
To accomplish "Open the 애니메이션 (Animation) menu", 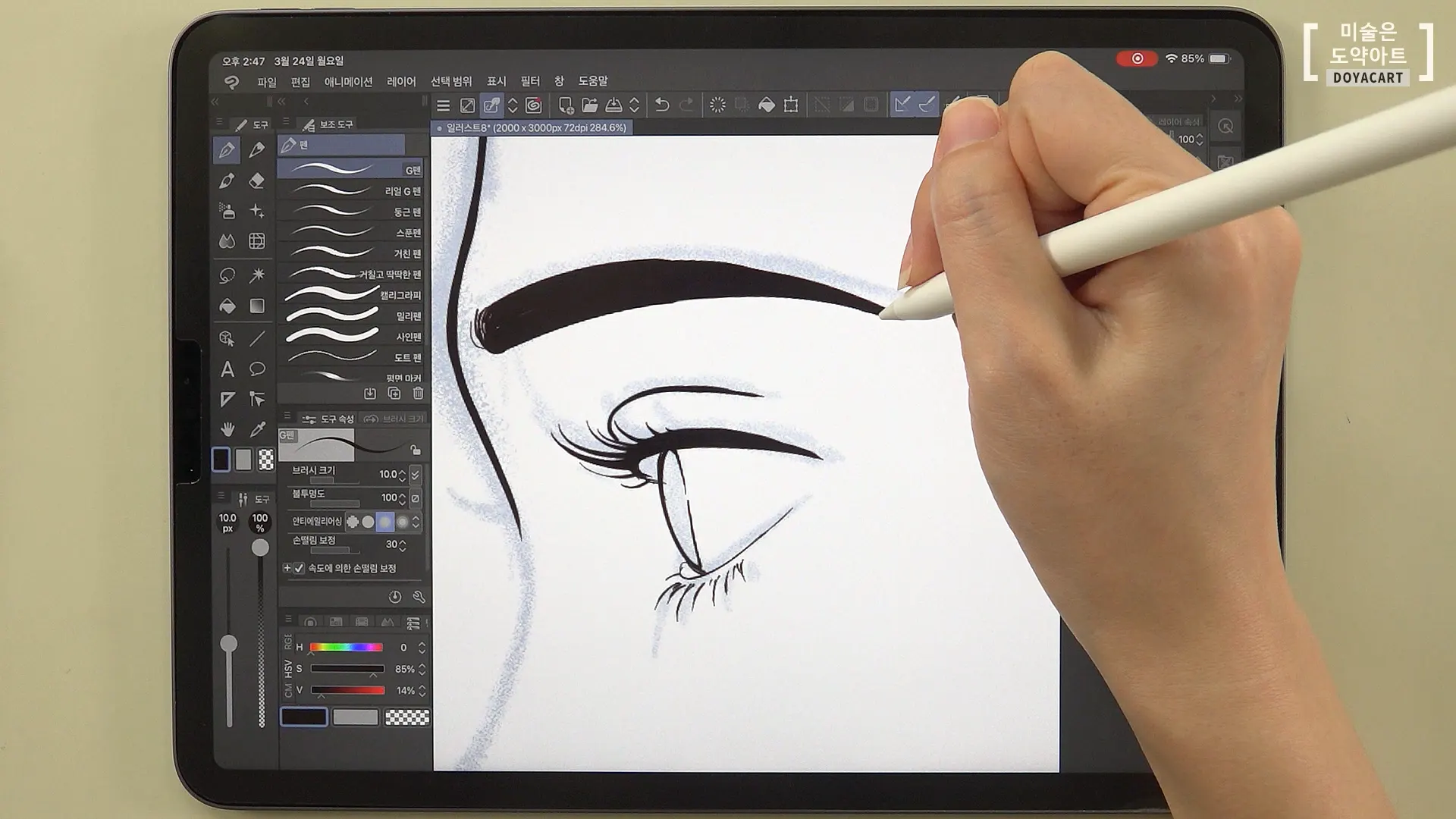I will pyautogui.click(x=349, y=81).
